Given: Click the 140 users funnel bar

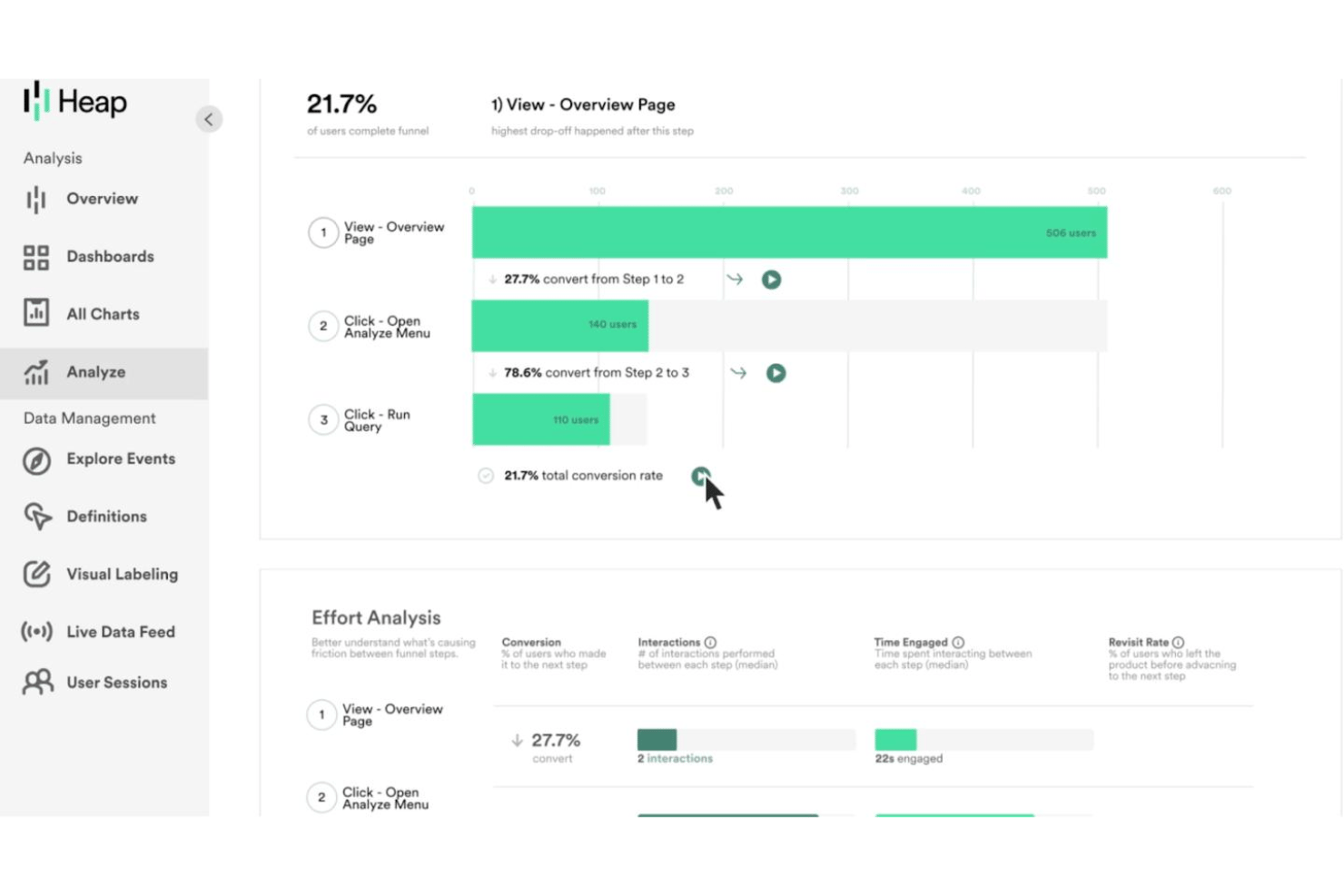Looking at the screenshot, I should (559, 325).
